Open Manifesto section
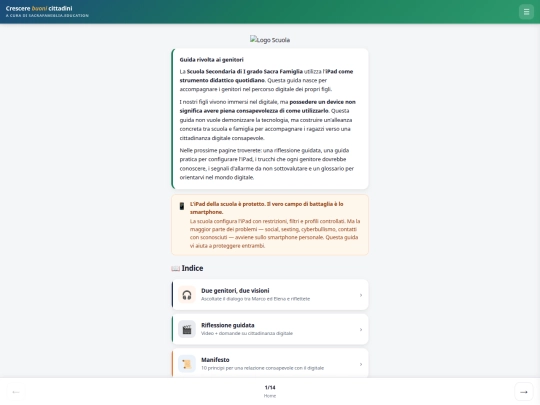This screenshot has width=540, height=405. click(x=270, y=363)
